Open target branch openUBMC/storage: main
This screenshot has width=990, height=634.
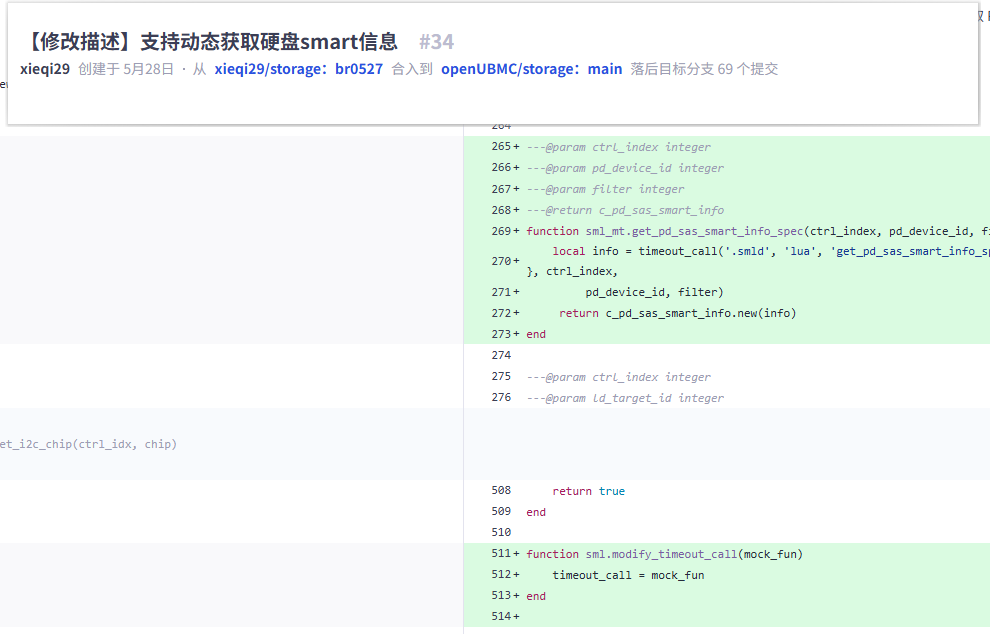click(532, 69)
